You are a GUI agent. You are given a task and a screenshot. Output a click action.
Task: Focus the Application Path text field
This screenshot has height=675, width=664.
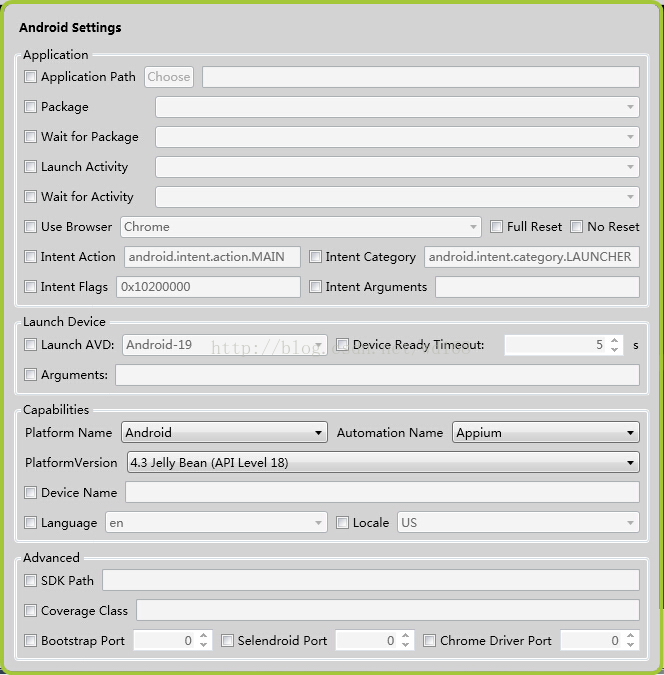421,77
